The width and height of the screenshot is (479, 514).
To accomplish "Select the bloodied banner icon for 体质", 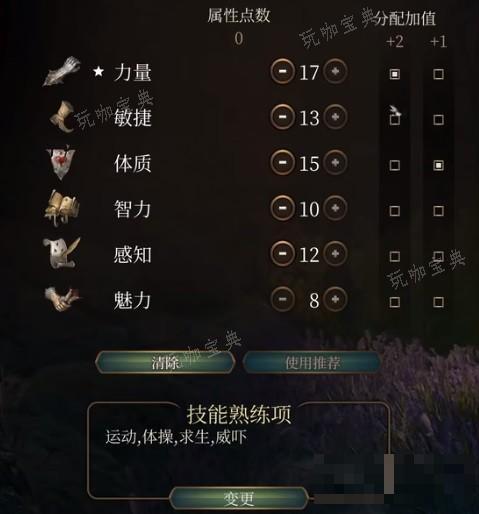I will [61, 163].
